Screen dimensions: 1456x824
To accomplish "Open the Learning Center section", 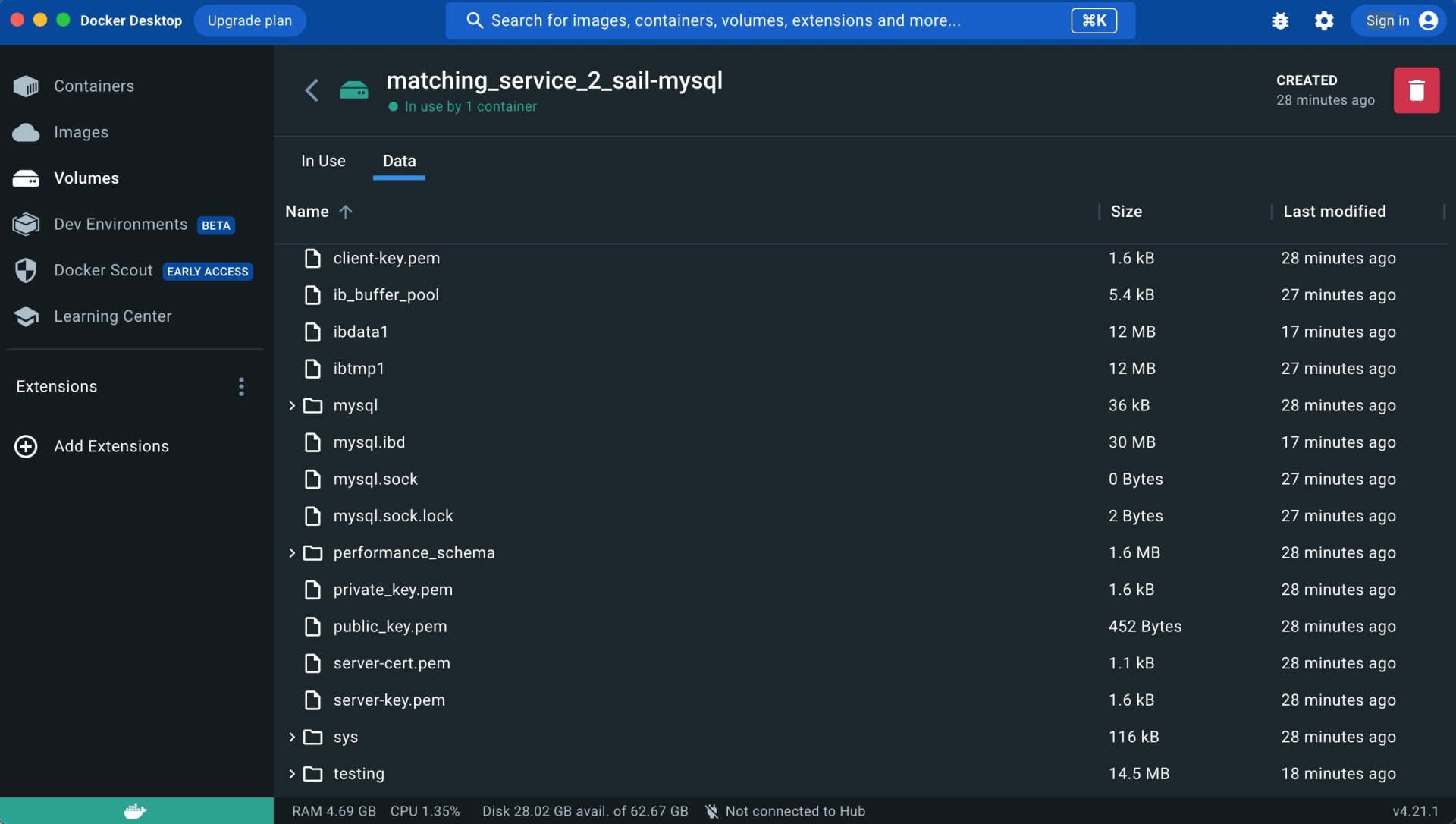I will click(112, 316).
